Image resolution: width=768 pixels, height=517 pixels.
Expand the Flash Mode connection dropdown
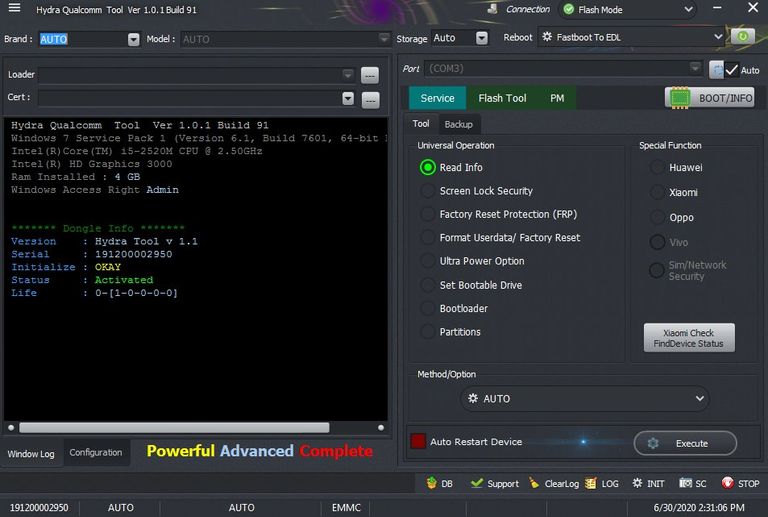pyautogui.click(x=688, y=9)
